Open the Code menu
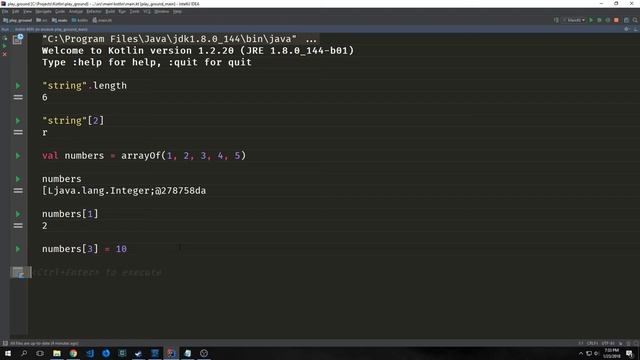640x360 pixels. tap(60, 11)
